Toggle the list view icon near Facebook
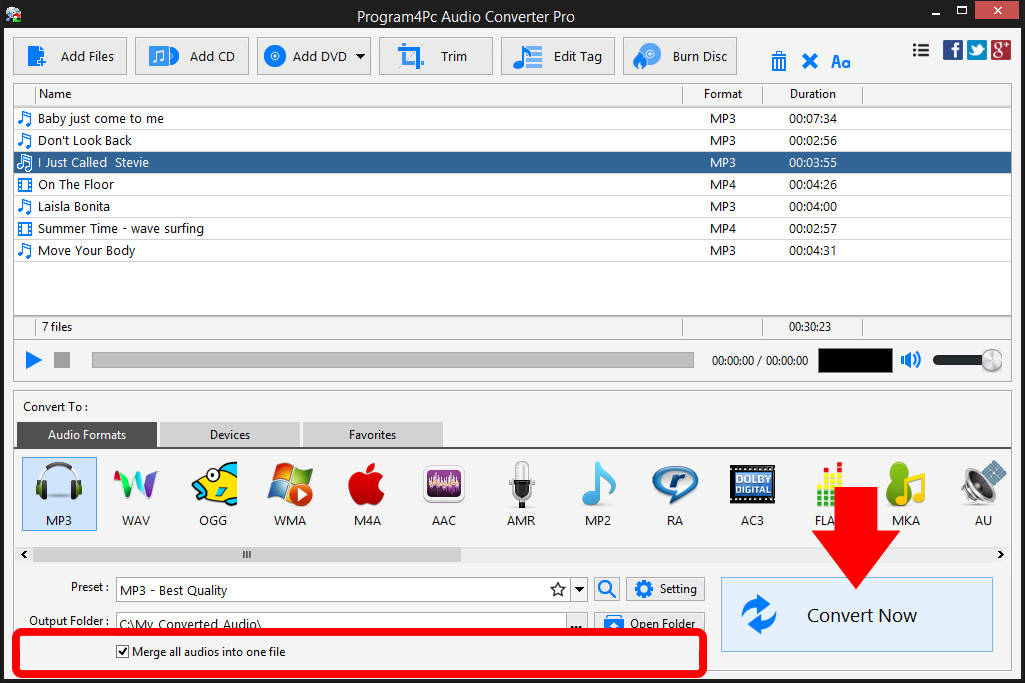1025x683 pixels. pyautogui.click(x=920, y=49)
